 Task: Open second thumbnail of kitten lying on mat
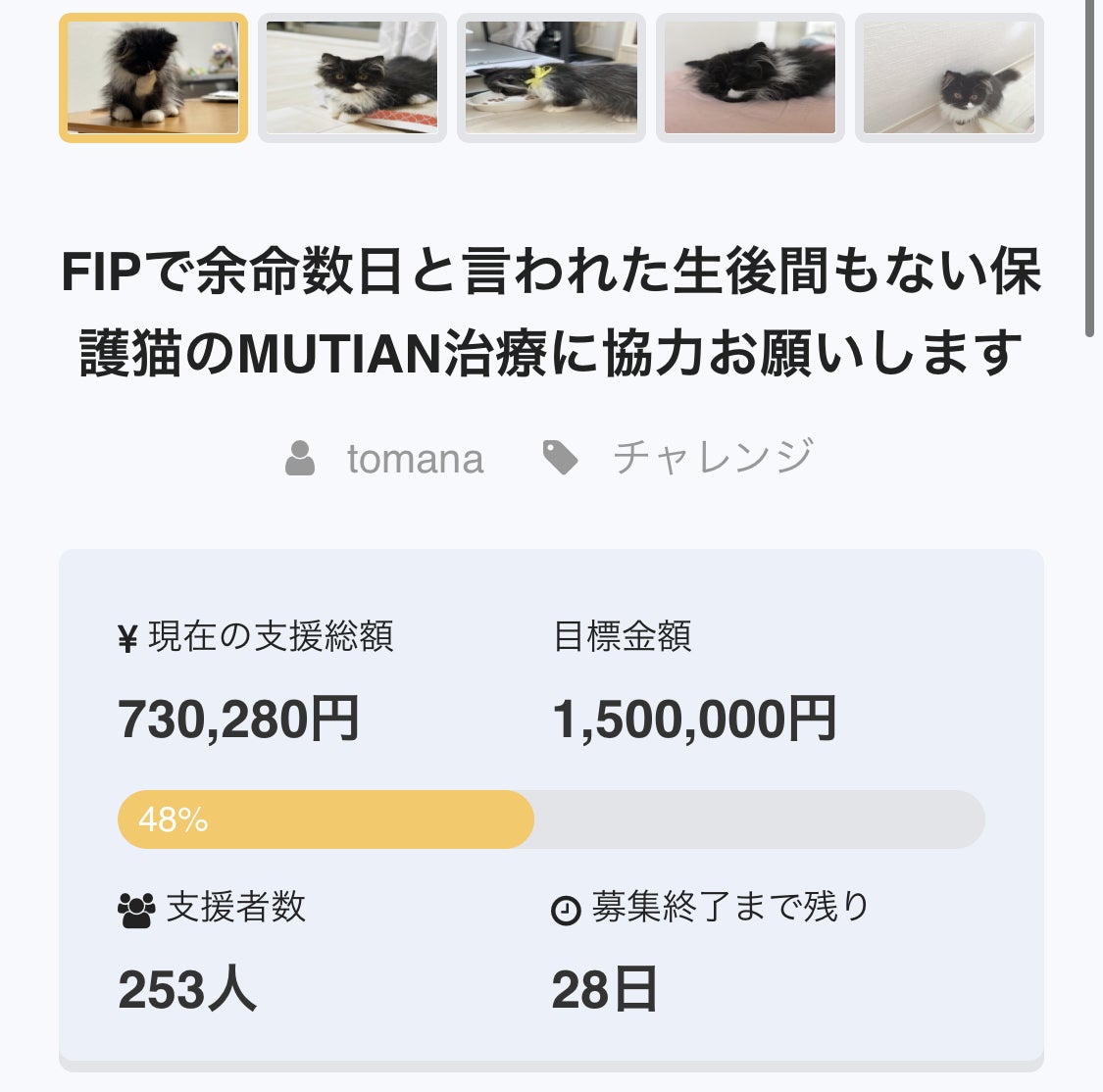[x=352, y=77]
